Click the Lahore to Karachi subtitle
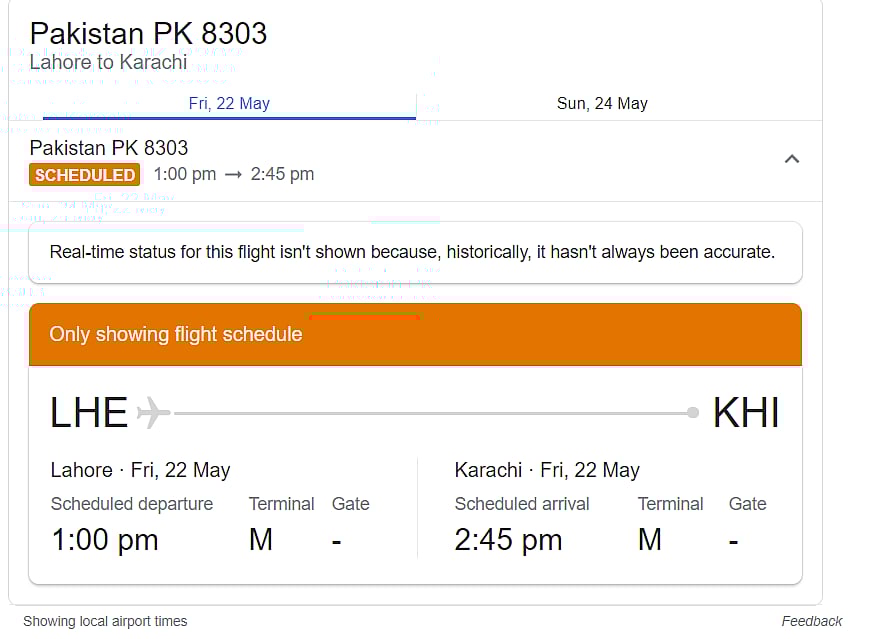This screenshot has width=869, height=639. 108,62
